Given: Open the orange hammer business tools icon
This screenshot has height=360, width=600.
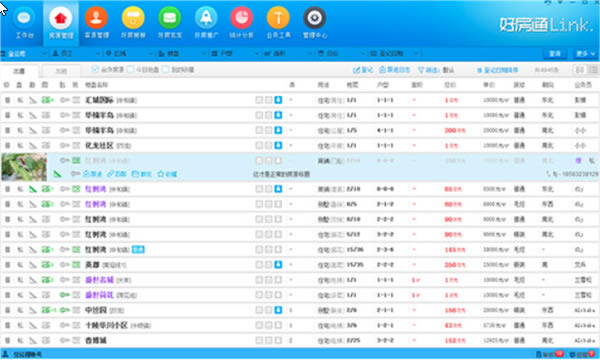Looking at the screenshot, I should (278, 23).
